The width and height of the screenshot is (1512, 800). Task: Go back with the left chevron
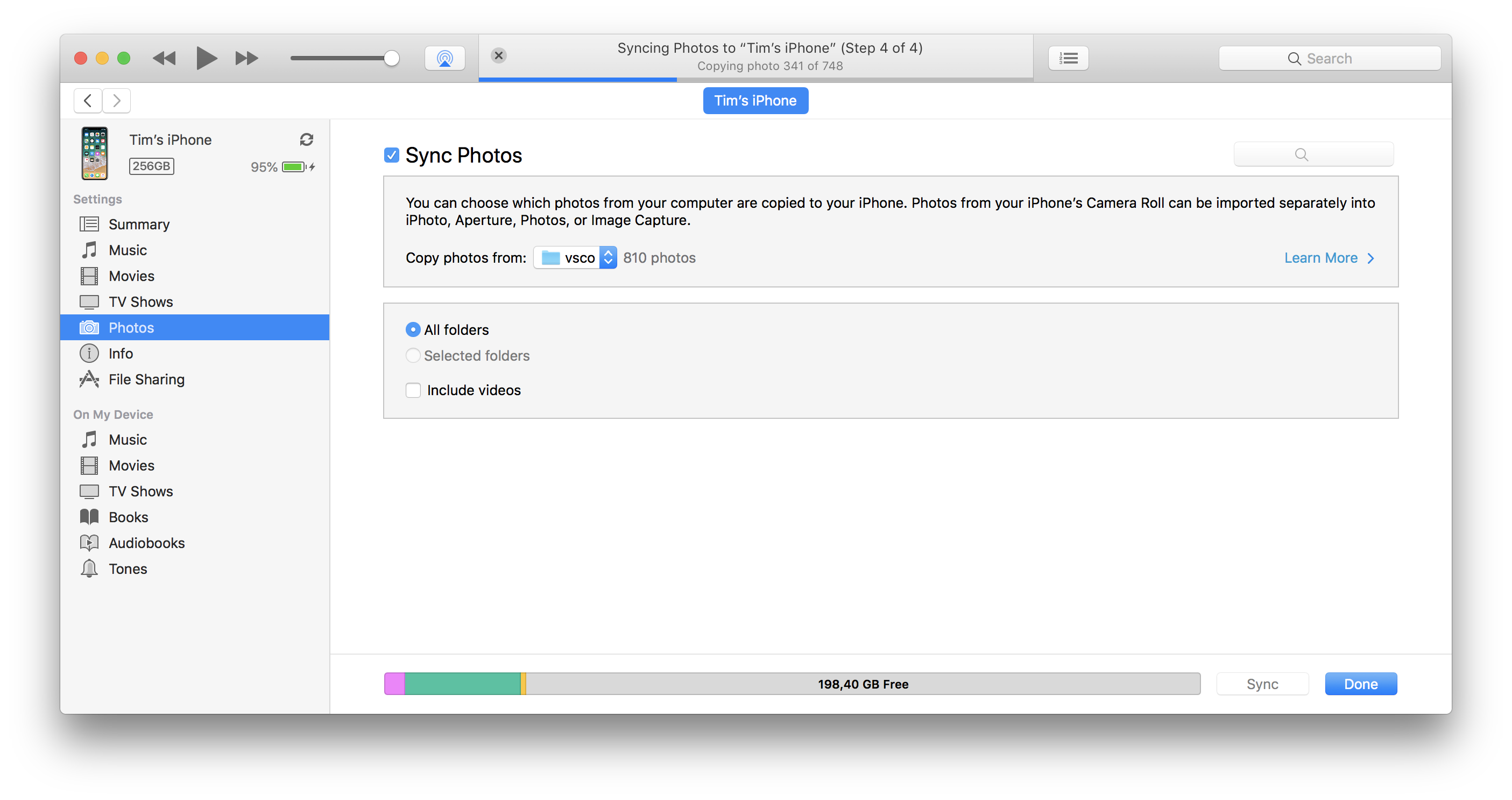pyautogui.click(x=88, y=101)
